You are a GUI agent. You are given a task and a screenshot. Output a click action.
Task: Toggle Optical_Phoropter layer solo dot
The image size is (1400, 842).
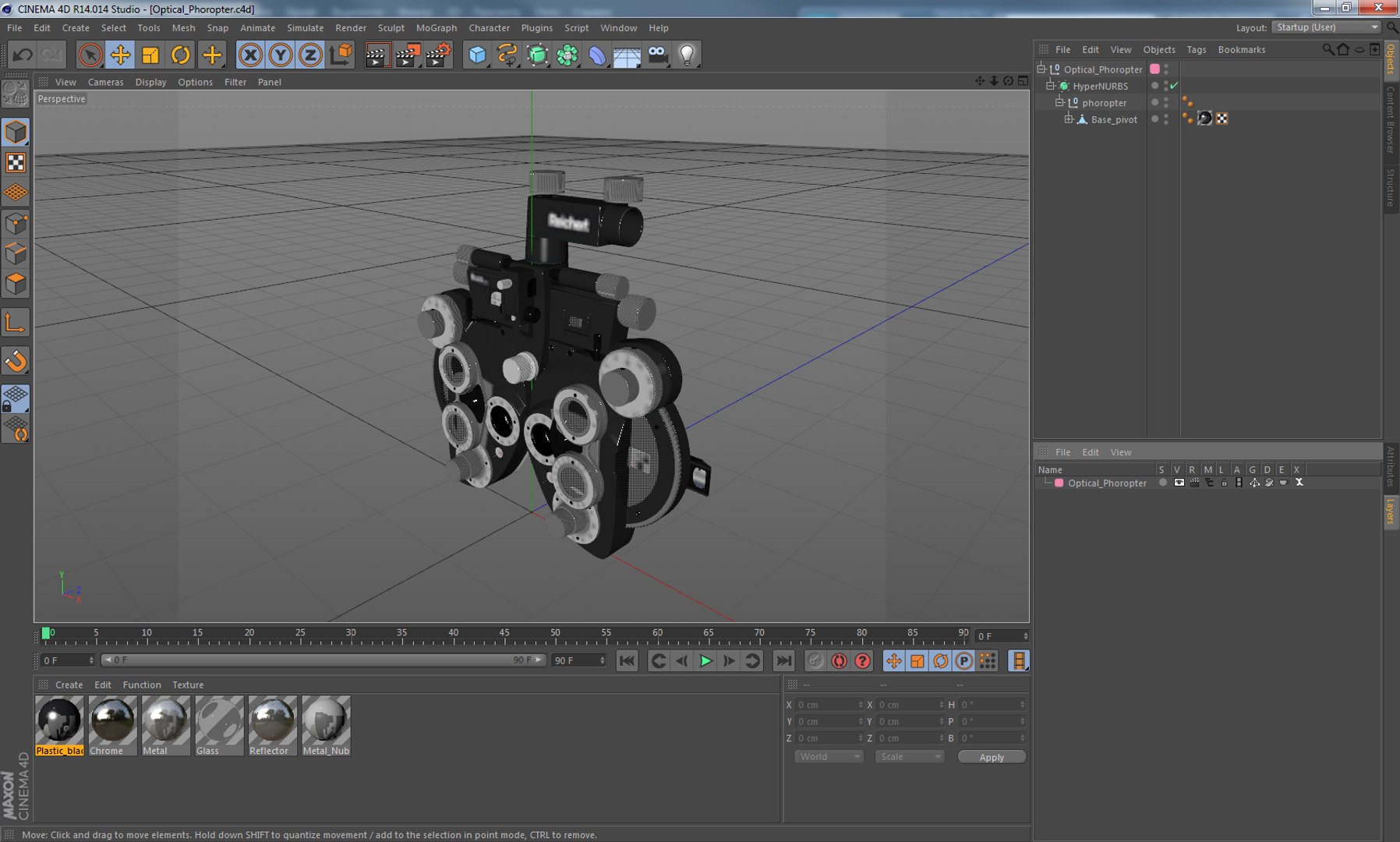1163,483
